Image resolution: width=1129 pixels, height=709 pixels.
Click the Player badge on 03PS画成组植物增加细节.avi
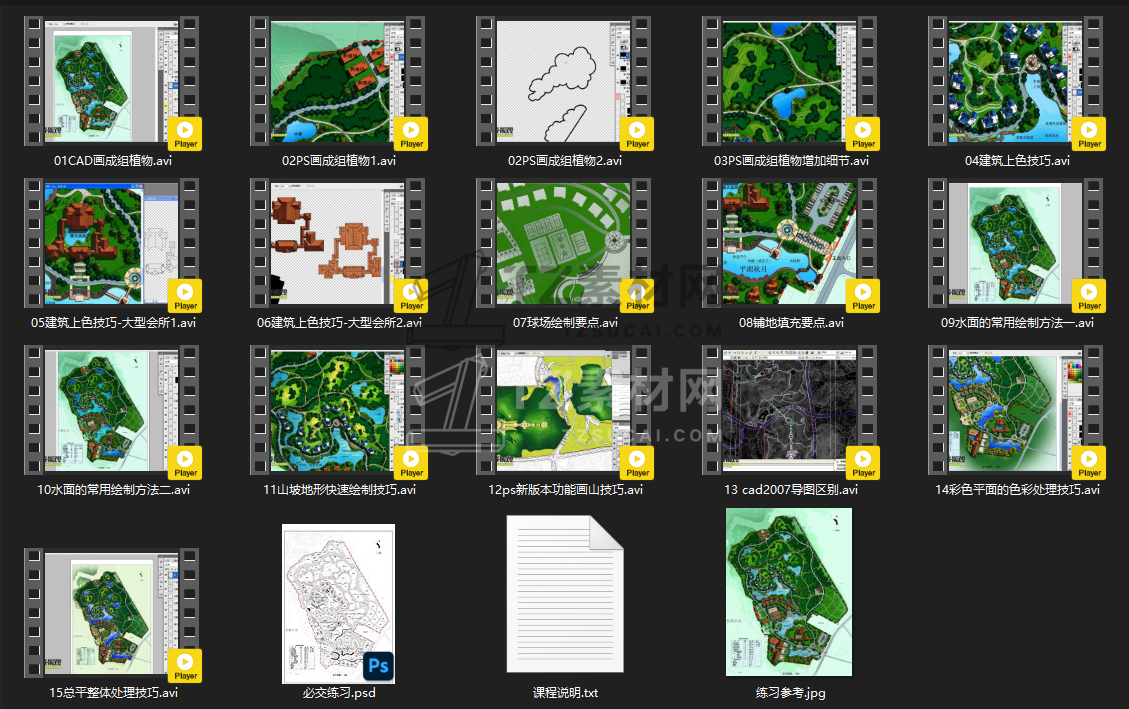coord(863,134)
